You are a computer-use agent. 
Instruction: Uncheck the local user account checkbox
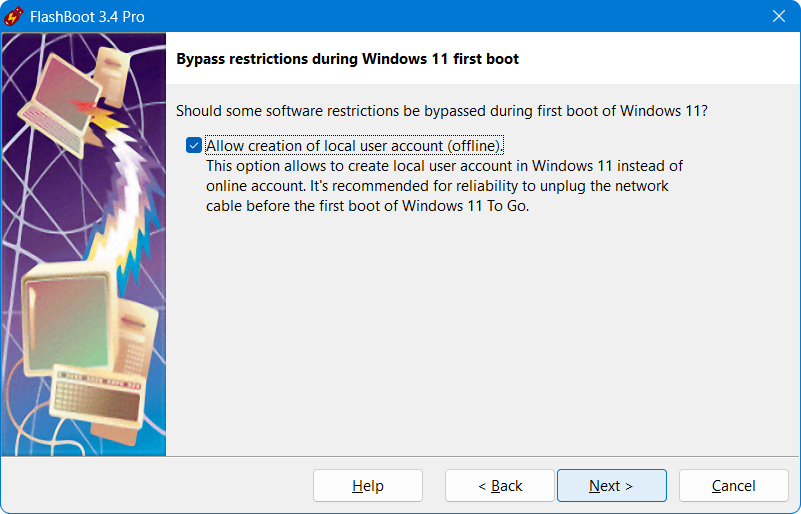coord(194,146)
